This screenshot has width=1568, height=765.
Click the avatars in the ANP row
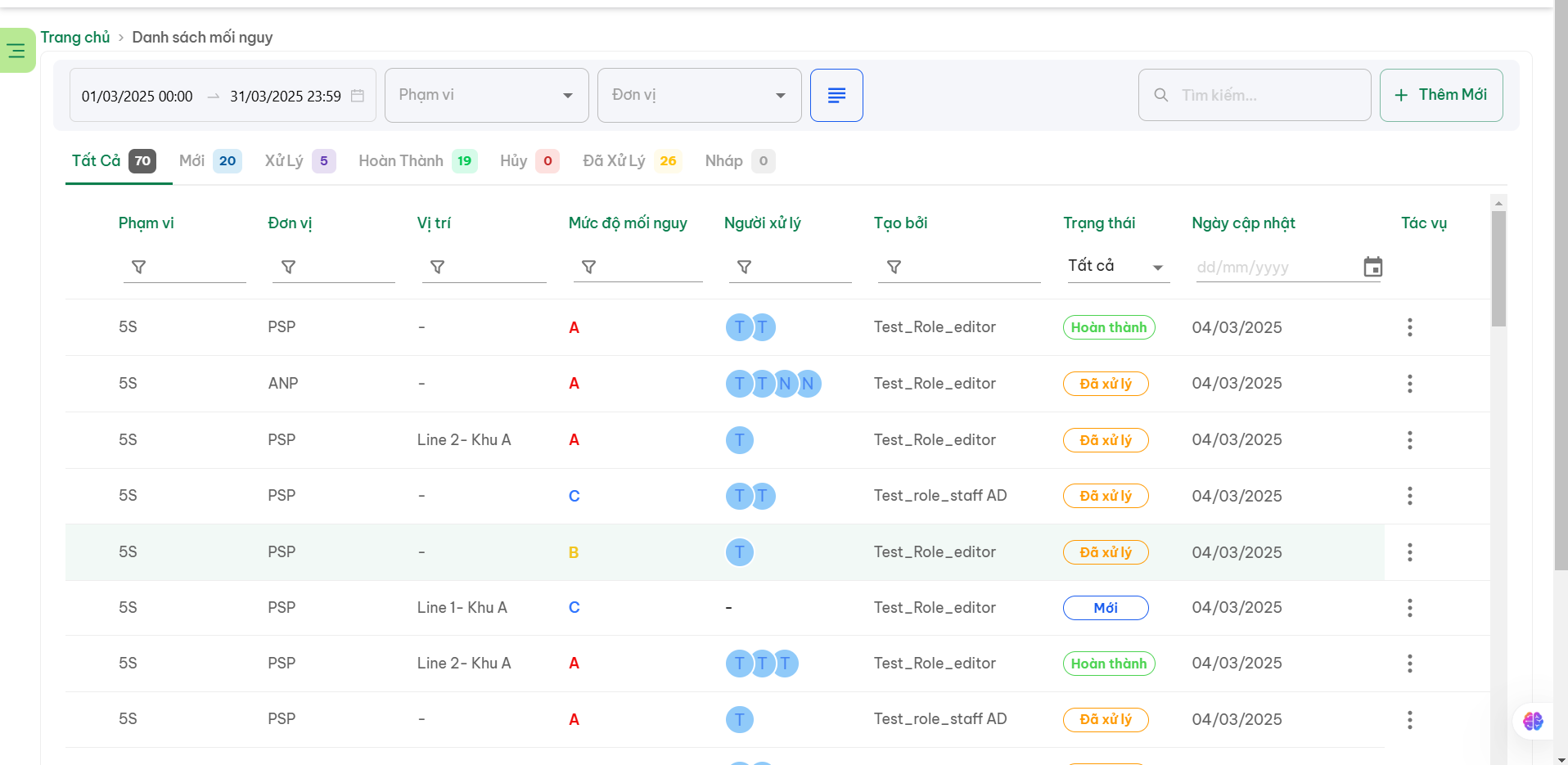pyautogui.click(x=773, y=384)
